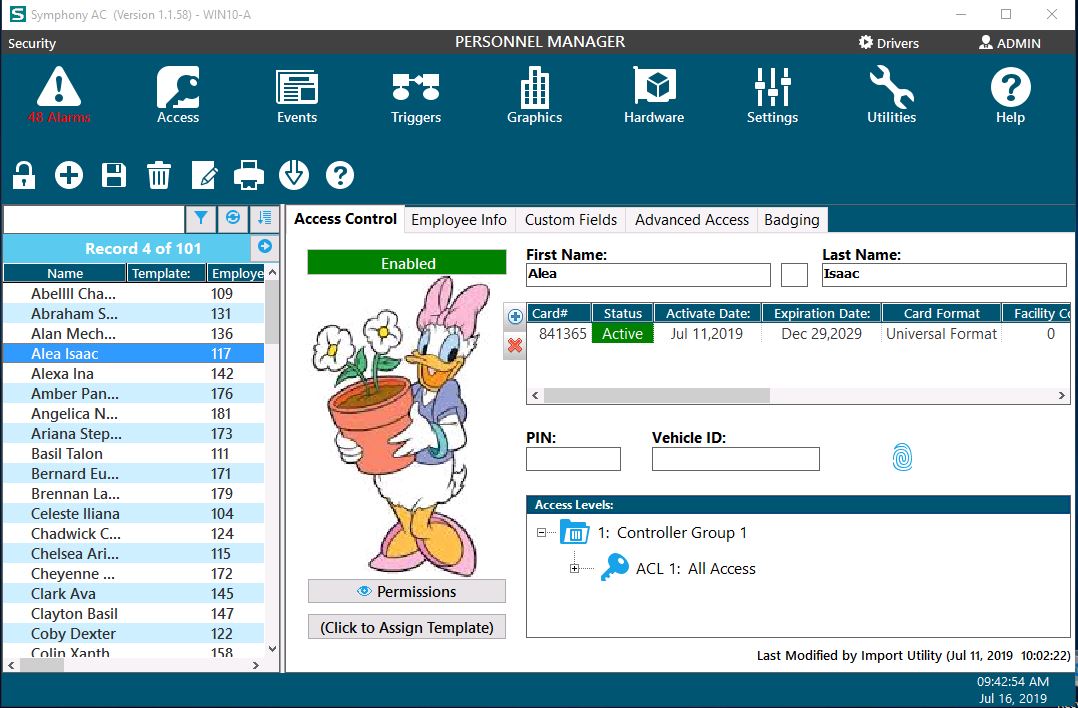Click the edit pencil icon in toolbar
The height and width of the screenshot is (708, 1078).
point(204,175)
